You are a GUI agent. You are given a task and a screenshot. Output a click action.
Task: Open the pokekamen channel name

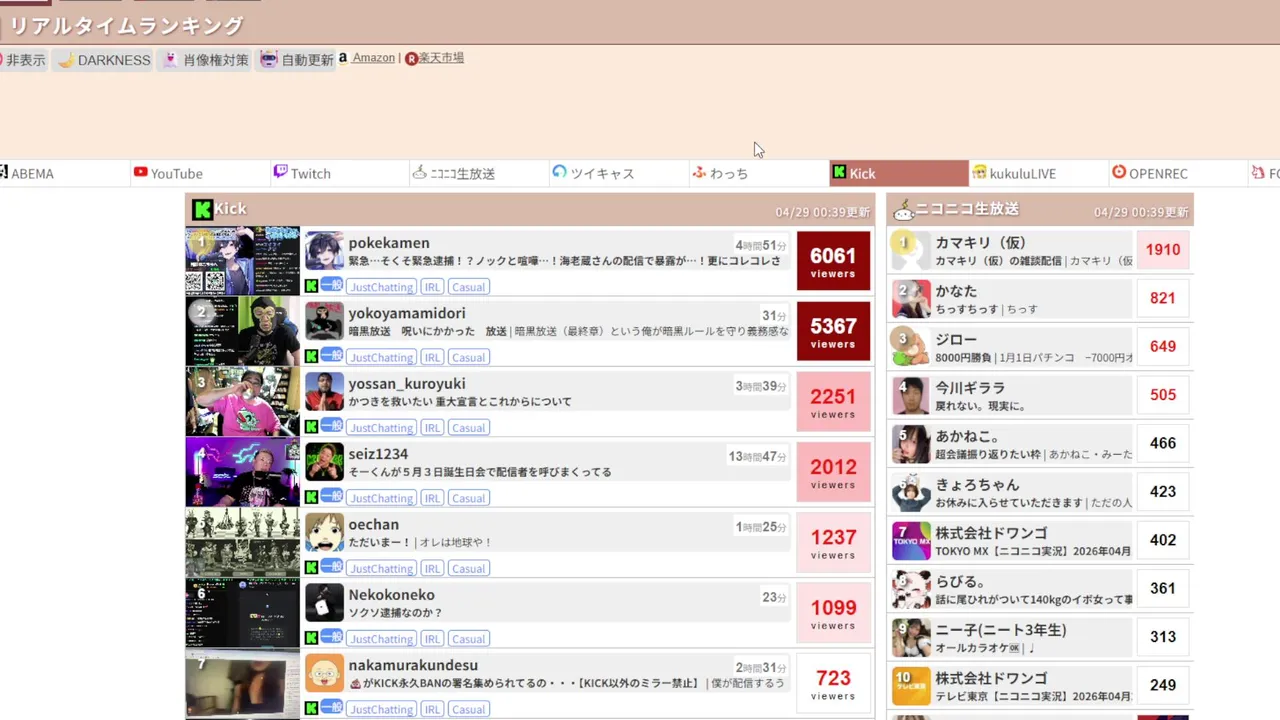coord(389,243)
